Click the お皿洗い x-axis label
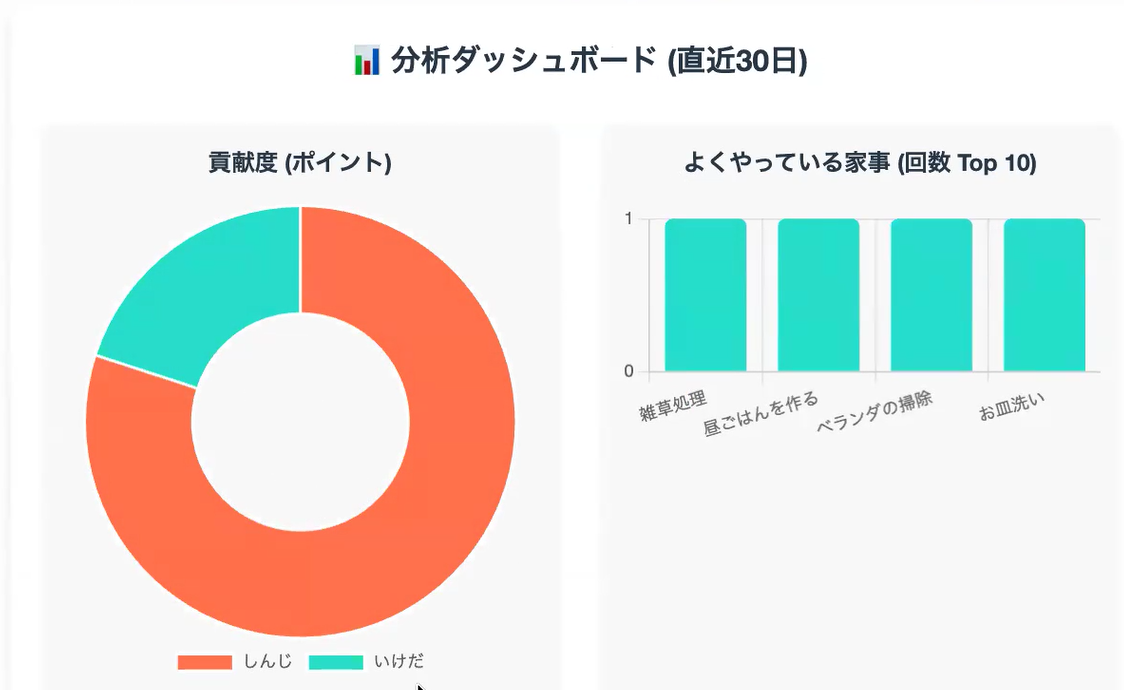Viewport: 1124px width, 690px height. tap(1012, 406)
